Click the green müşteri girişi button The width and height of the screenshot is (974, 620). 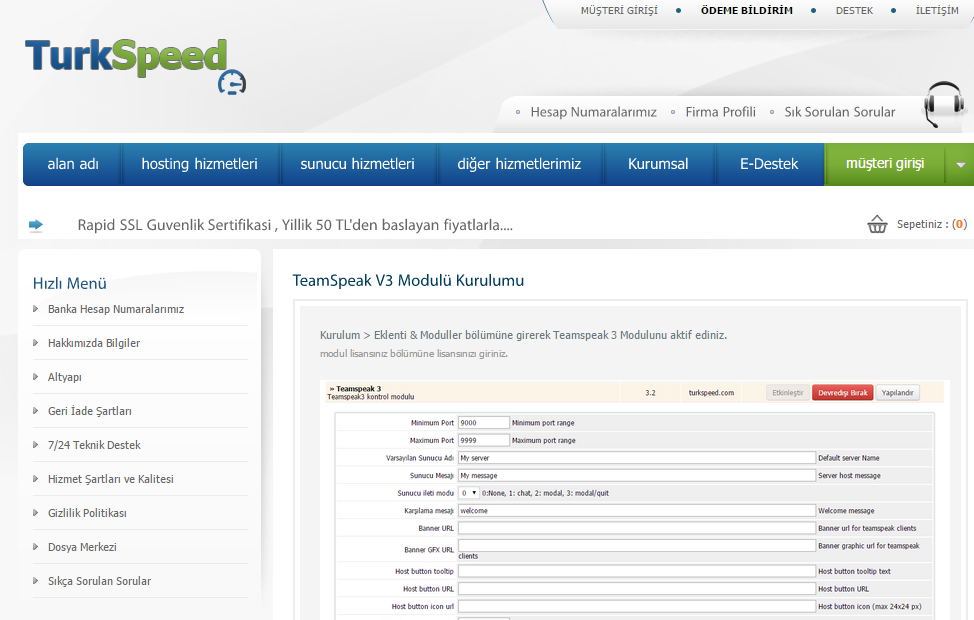[x=885, y=164]
